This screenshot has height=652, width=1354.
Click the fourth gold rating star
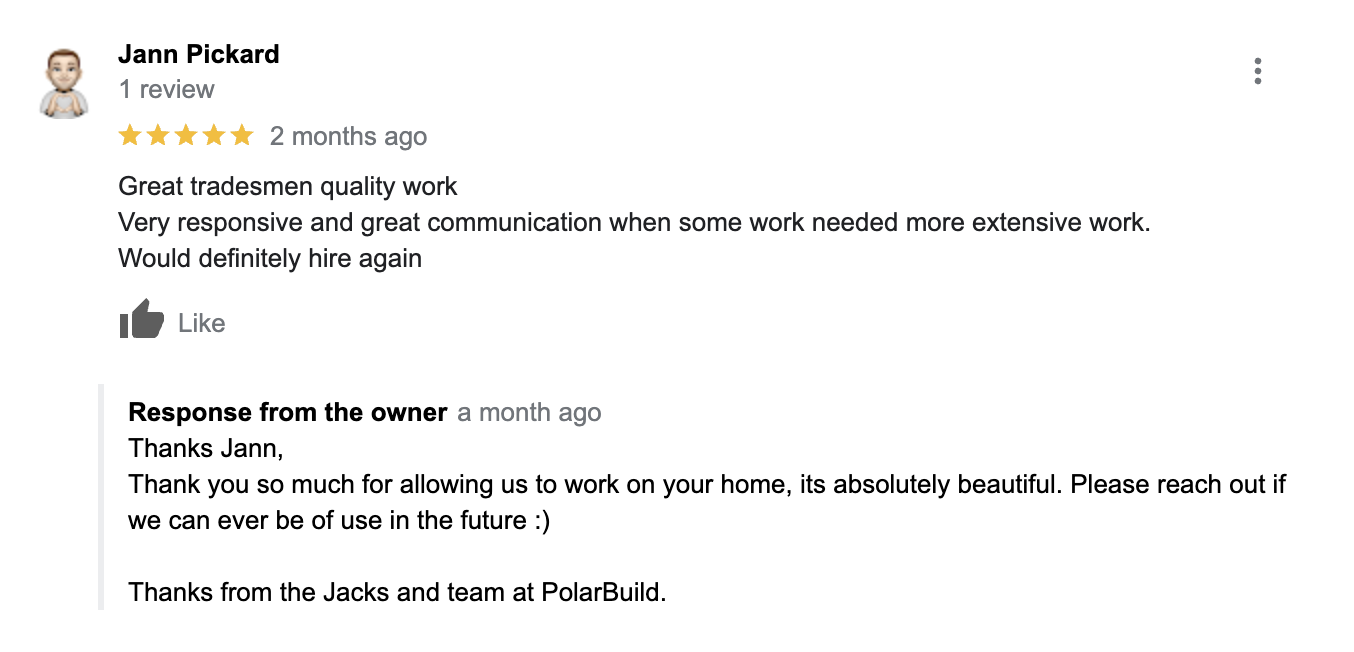click(x=214, y=136)
